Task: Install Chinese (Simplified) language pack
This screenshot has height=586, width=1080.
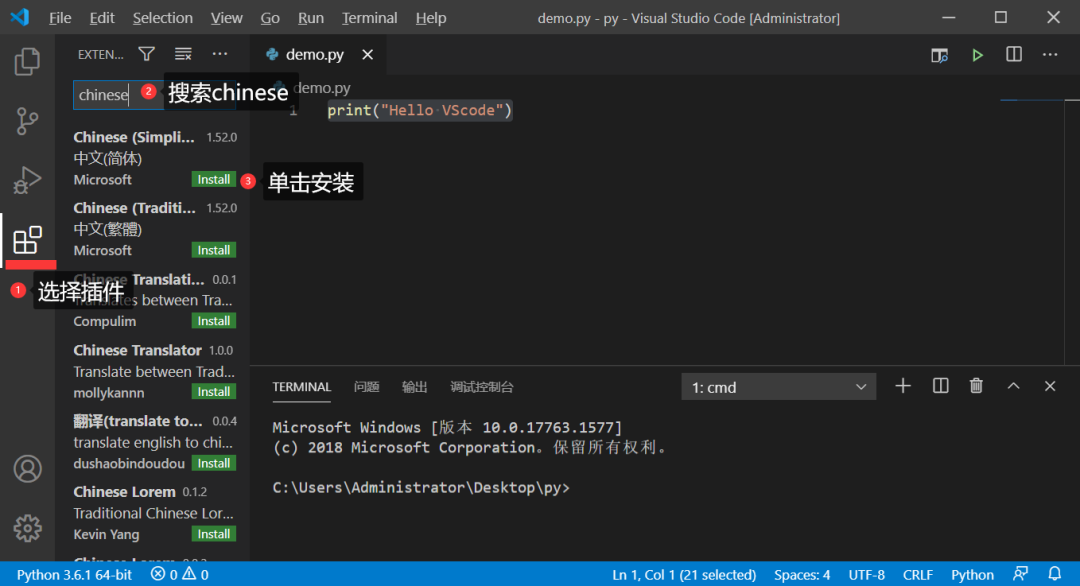Action: [x=214, y=179]
